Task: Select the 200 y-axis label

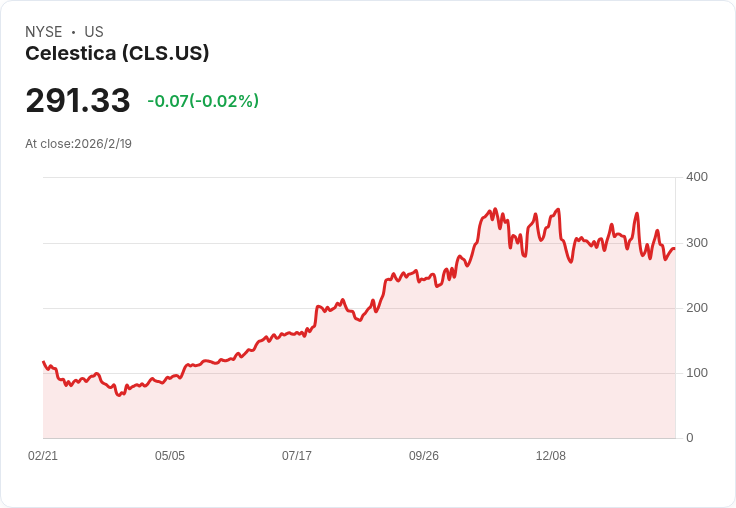Action: pyautogui.click(x=696, y=308)
